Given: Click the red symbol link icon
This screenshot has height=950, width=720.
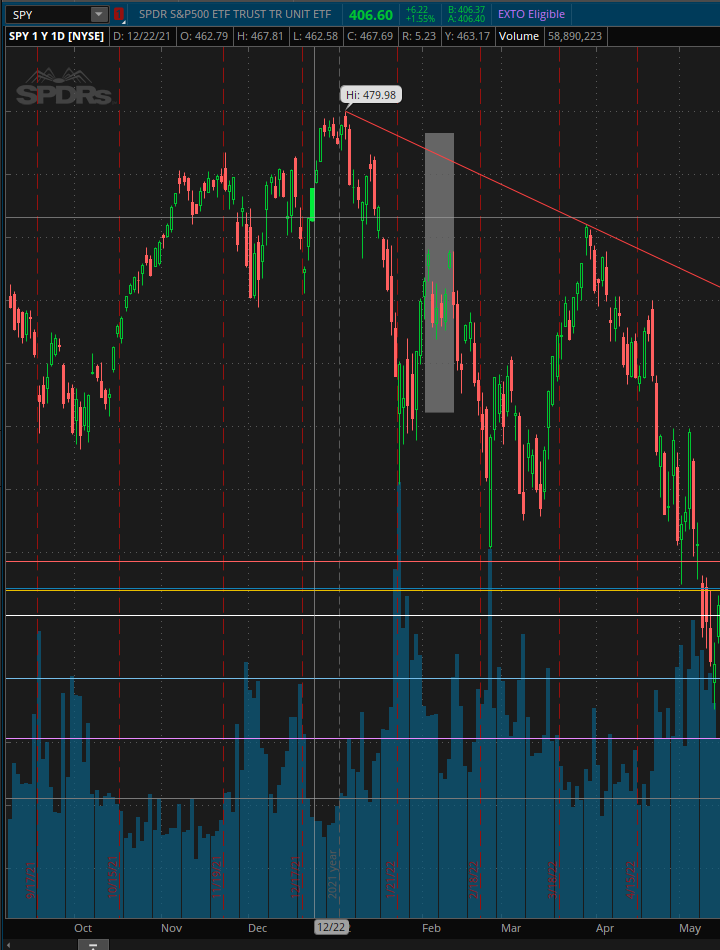Looking at the screenshot, I should [x=119, y=14].
